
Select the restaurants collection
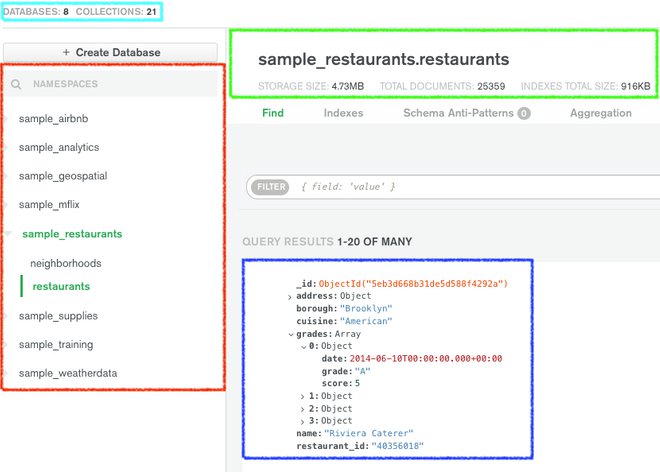pyautogui.click(x=61, y=286)
